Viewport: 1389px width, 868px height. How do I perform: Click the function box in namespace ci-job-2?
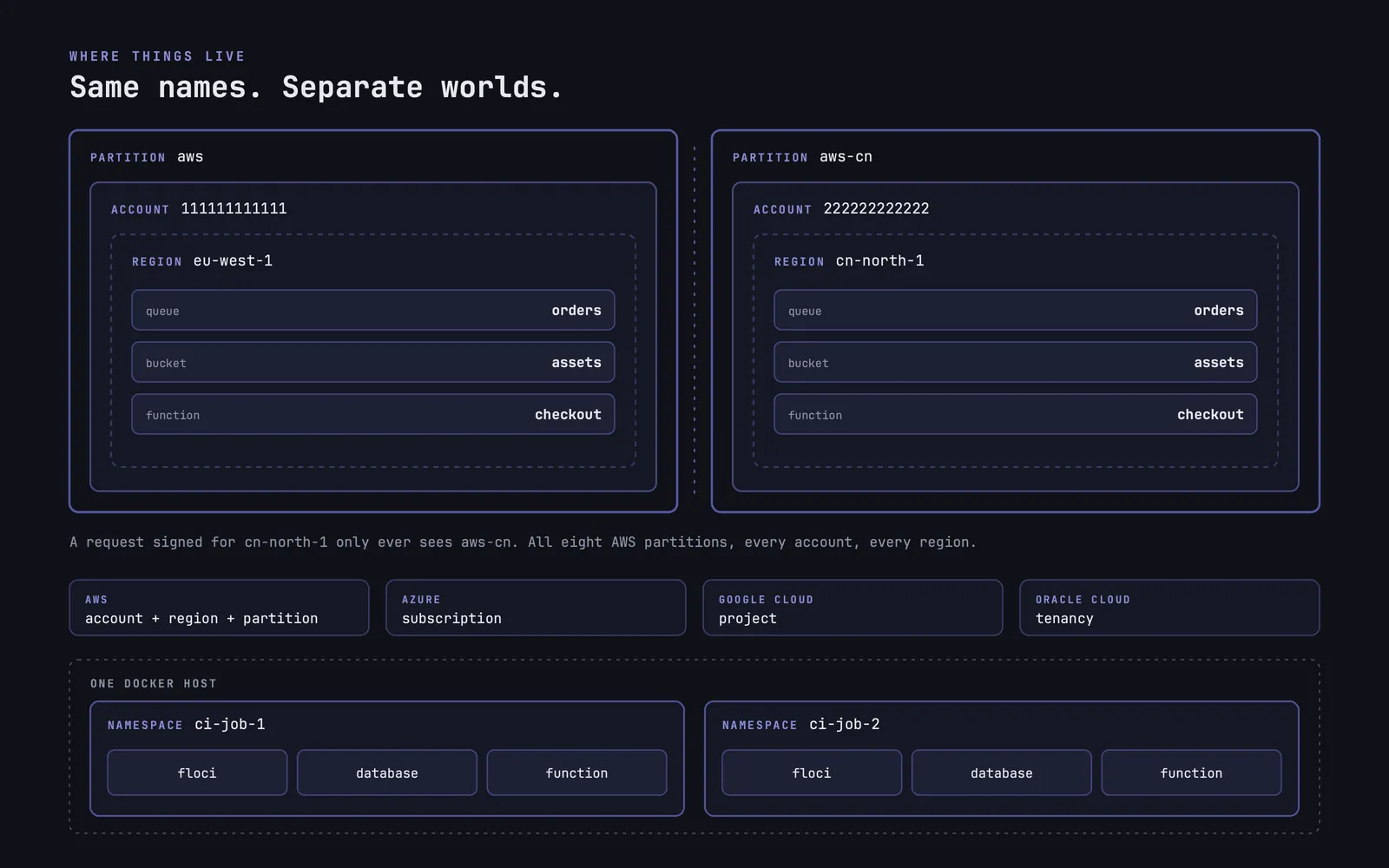point(1191,773)
